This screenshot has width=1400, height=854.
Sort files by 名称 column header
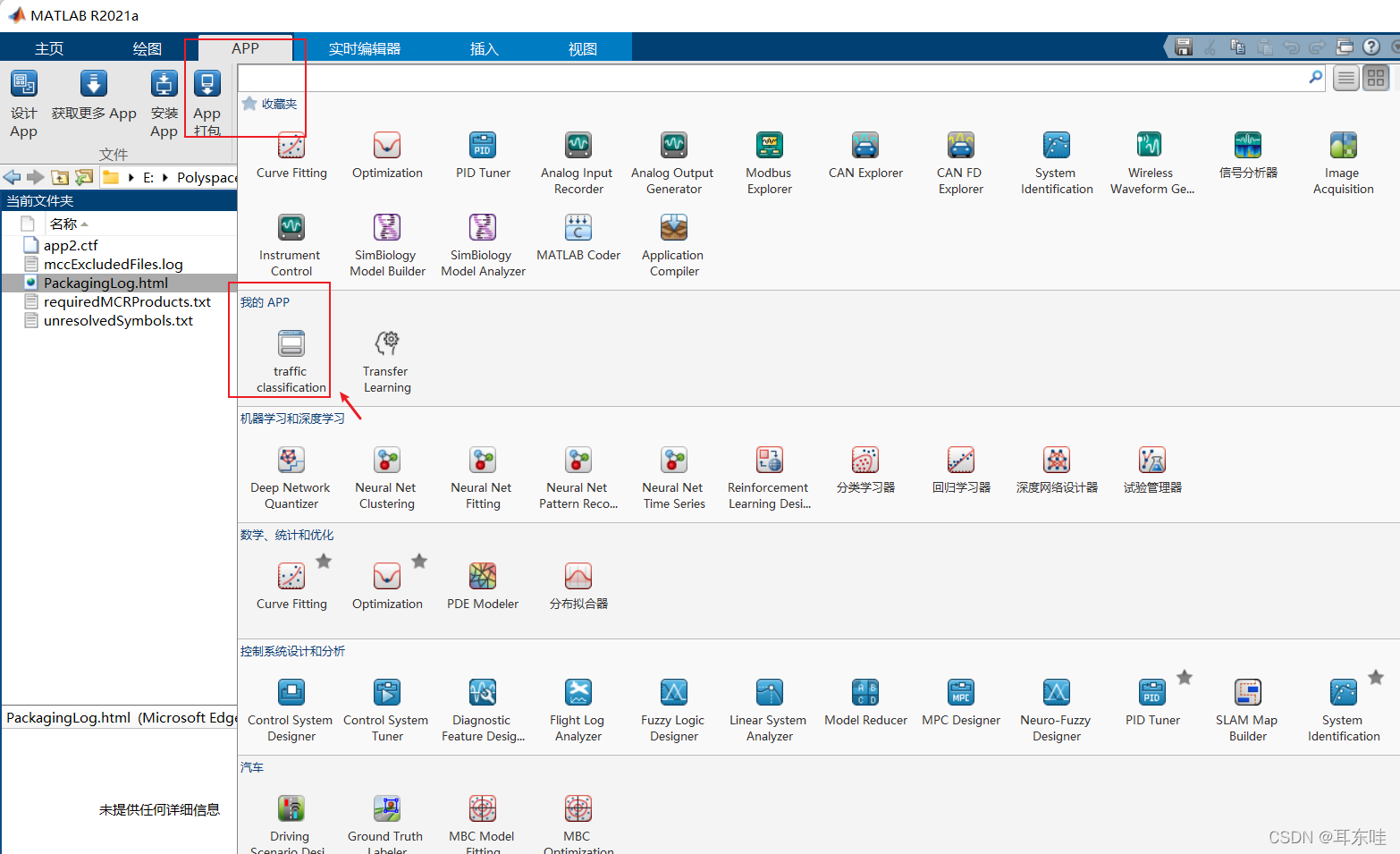click(63, 224)
